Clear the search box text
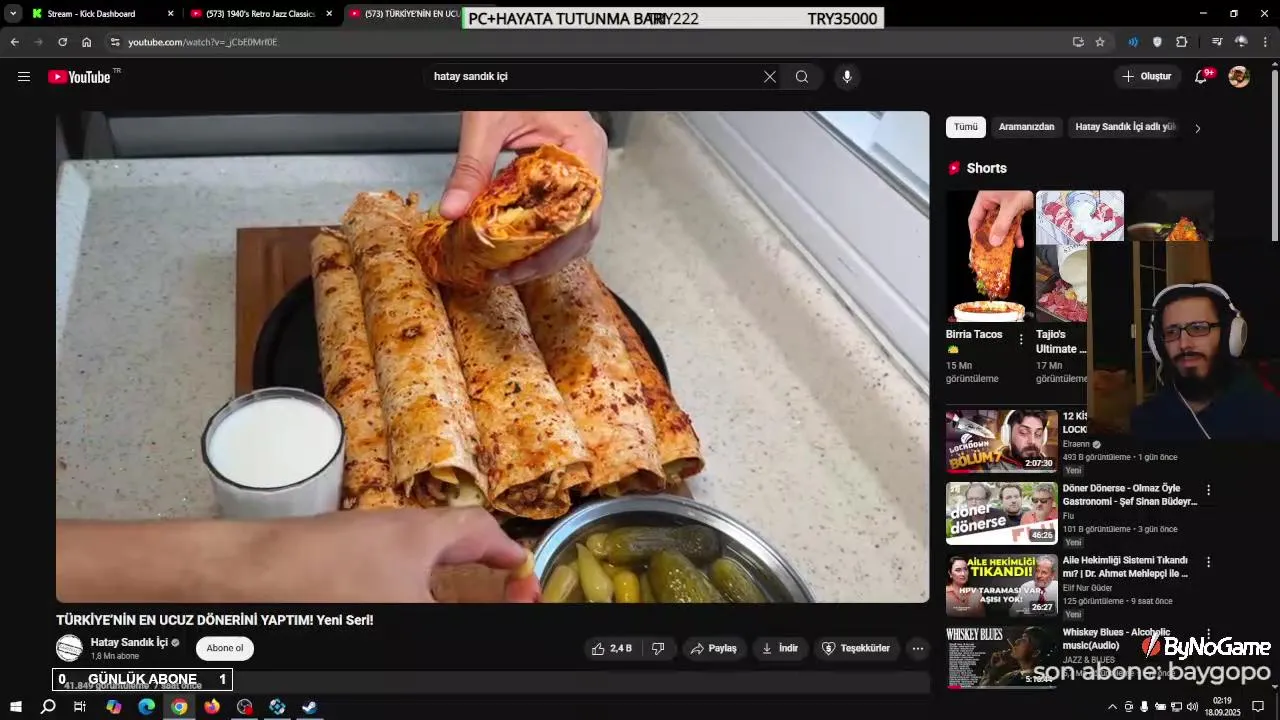The width and height of the screenshot is (1280, 720). 770,77
